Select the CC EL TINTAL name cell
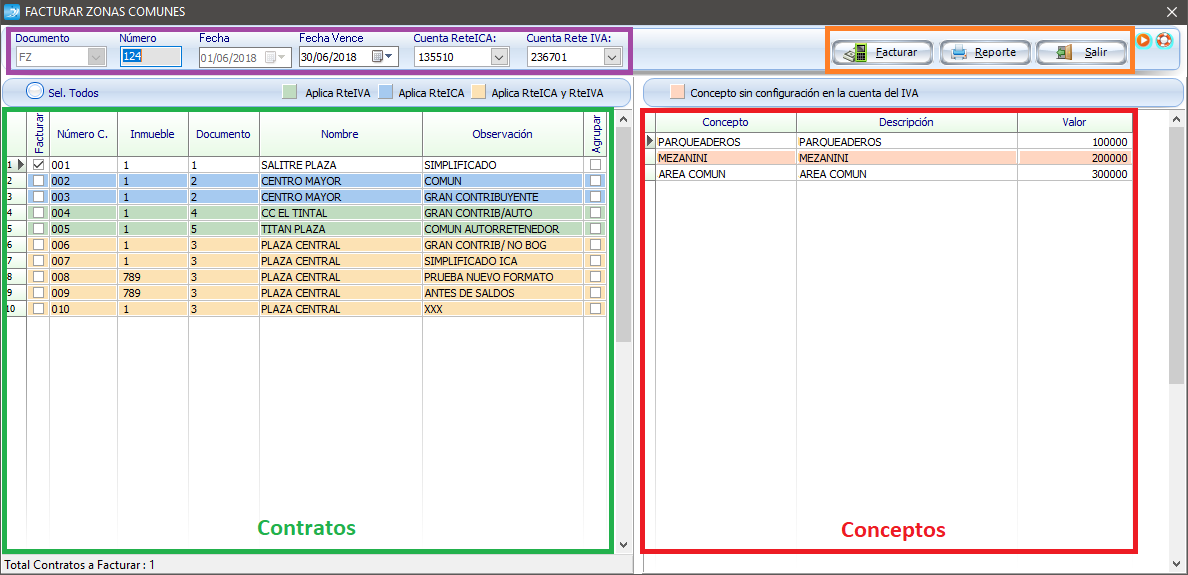 tap(341, 213)
